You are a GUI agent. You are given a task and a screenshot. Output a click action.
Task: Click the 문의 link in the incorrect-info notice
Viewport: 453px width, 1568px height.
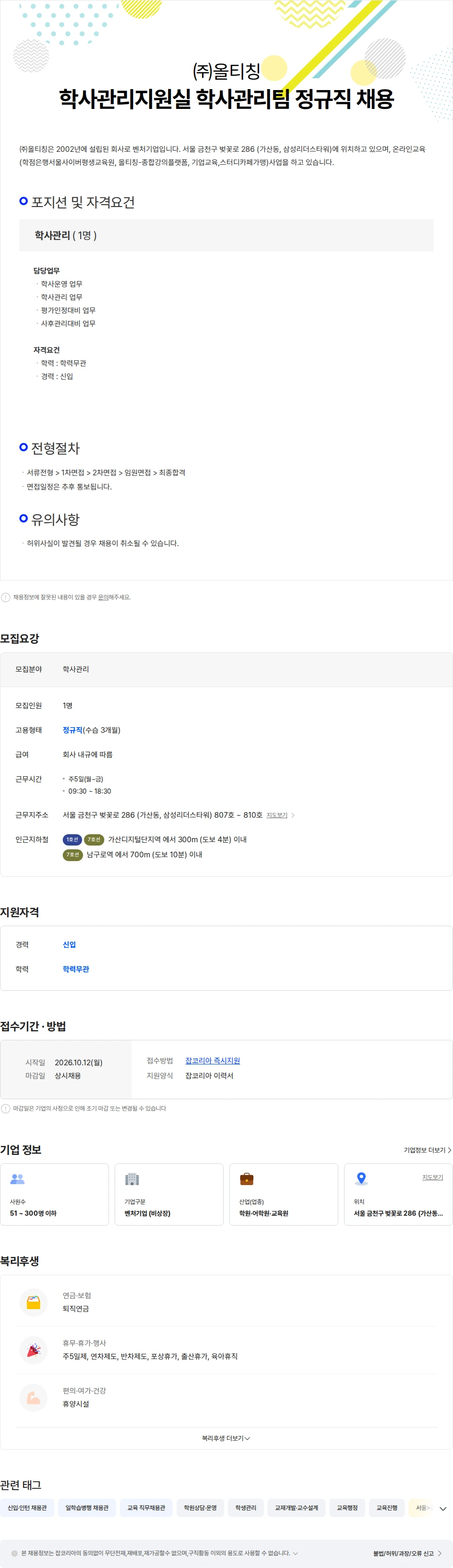(103, 597)
